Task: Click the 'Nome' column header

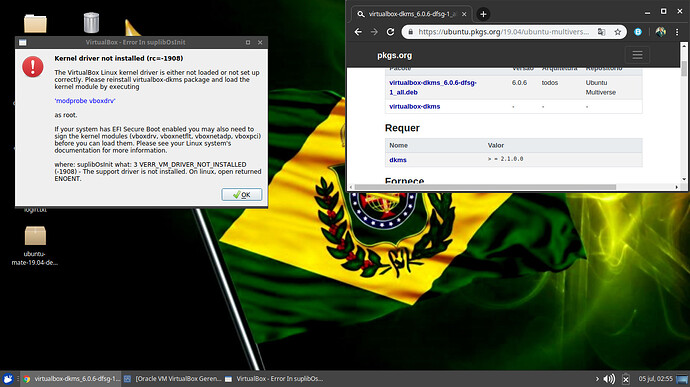Action: tap(398, 145)
